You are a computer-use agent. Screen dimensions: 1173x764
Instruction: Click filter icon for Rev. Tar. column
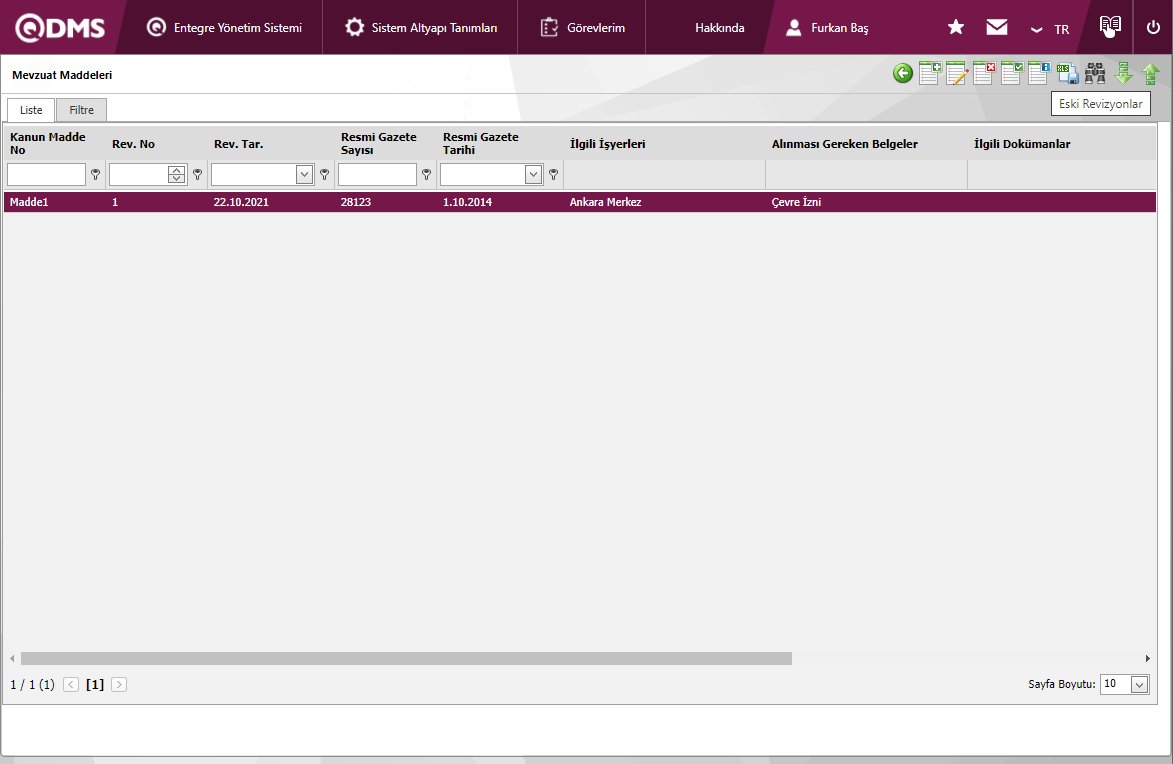pyautogui.click(x=325, y=174)
